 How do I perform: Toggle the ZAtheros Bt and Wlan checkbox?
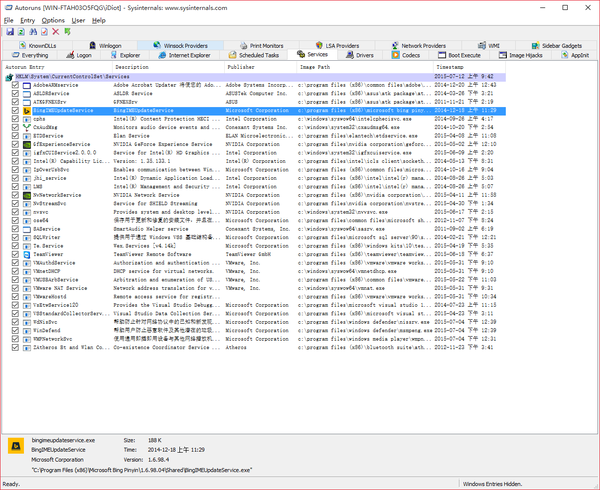tap(15, 347)
